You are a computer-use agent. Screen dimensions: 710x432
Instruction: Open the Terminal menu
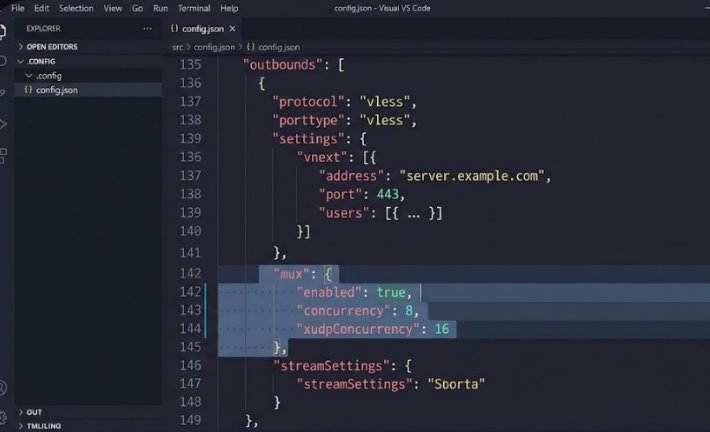click(x=194, y=8)
